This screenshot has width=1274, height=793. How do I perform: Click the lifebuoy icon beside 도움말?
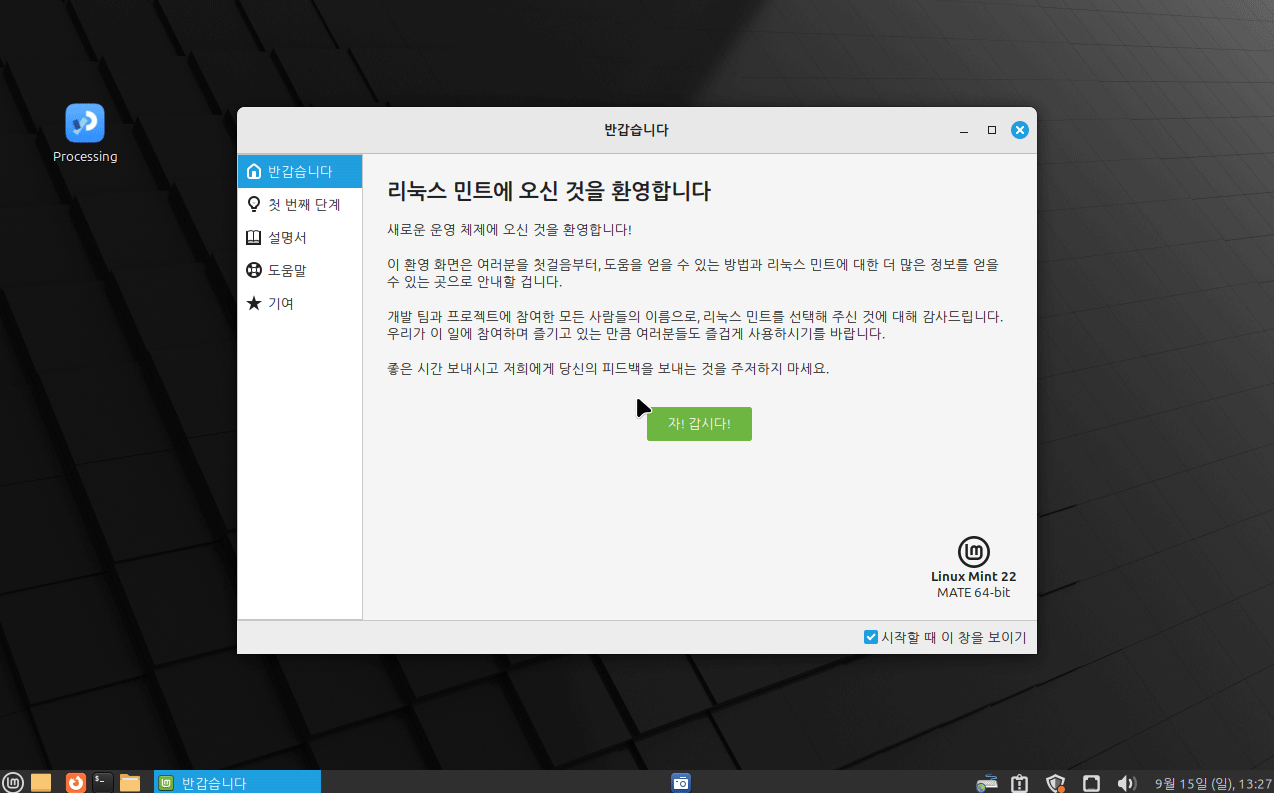pos(254,270)
